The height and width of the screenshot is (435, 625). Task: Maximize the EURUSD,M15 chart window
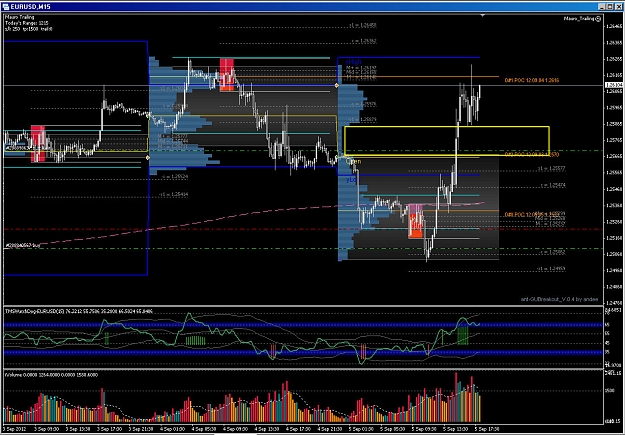(610, 6)
